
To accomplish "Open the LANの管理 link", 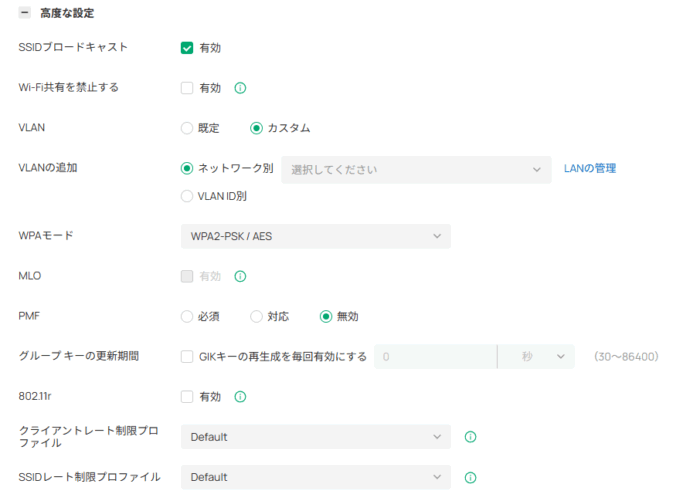I will [x=589, y=169].
